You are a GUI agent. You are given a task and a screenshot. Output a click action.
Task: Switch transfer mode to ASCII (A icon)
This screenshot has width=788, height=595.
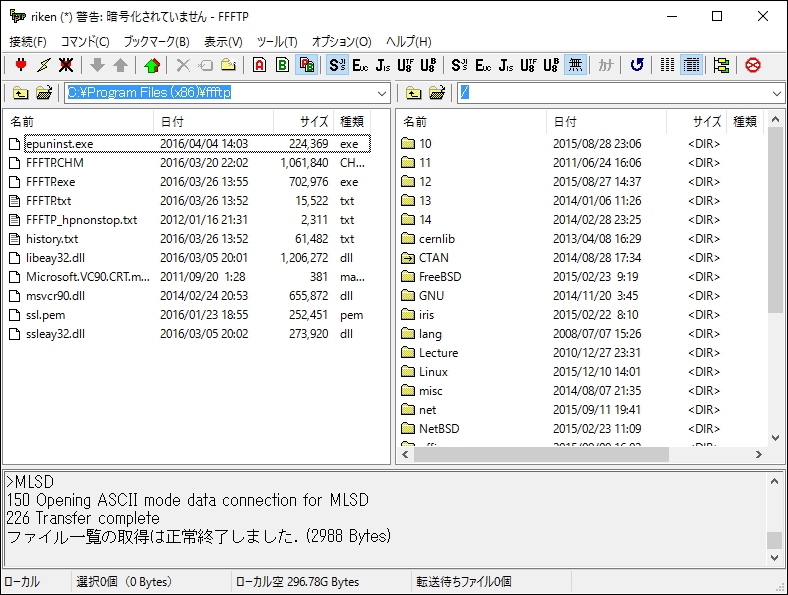[x=259, y=65]
